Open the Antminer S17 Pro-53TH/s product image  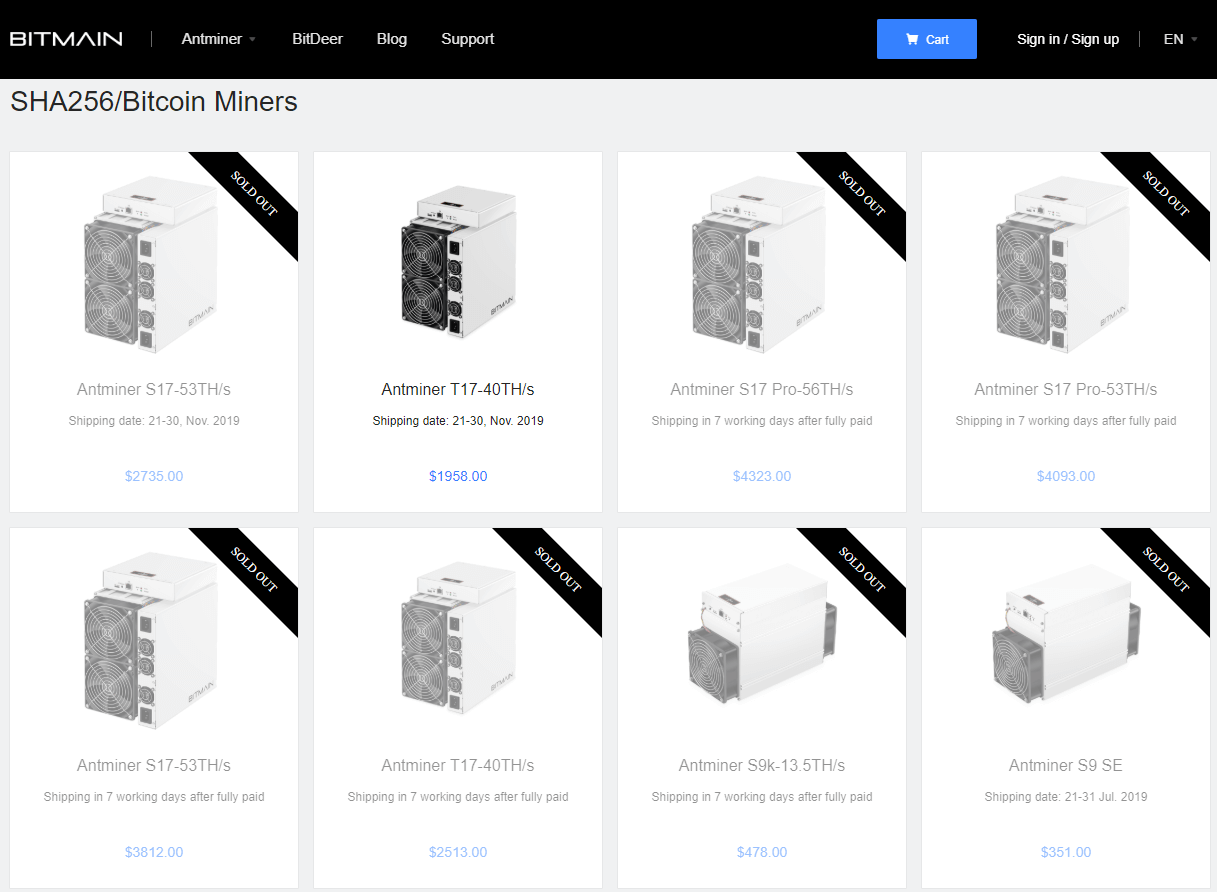coord(1061,264)
